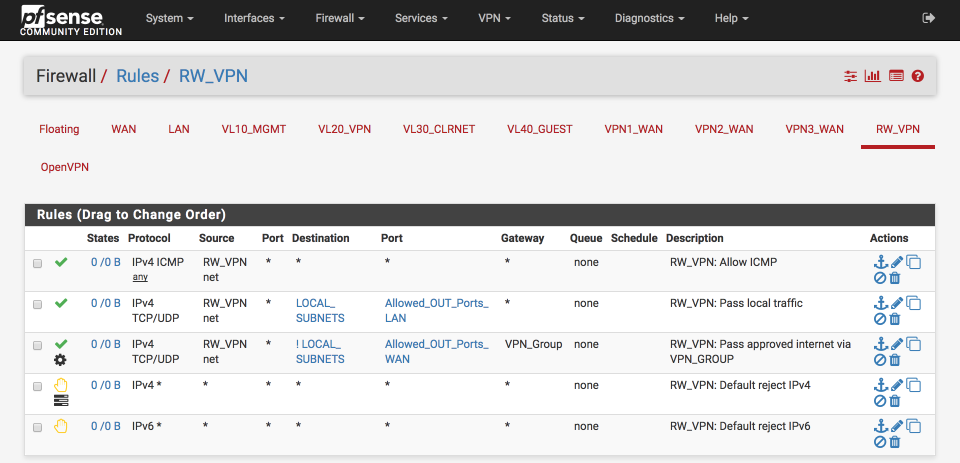Check the Allow ICMP rule checkbox
Image resolution: width=960 pixels, height=463 pixels.
tap(38, 263)
